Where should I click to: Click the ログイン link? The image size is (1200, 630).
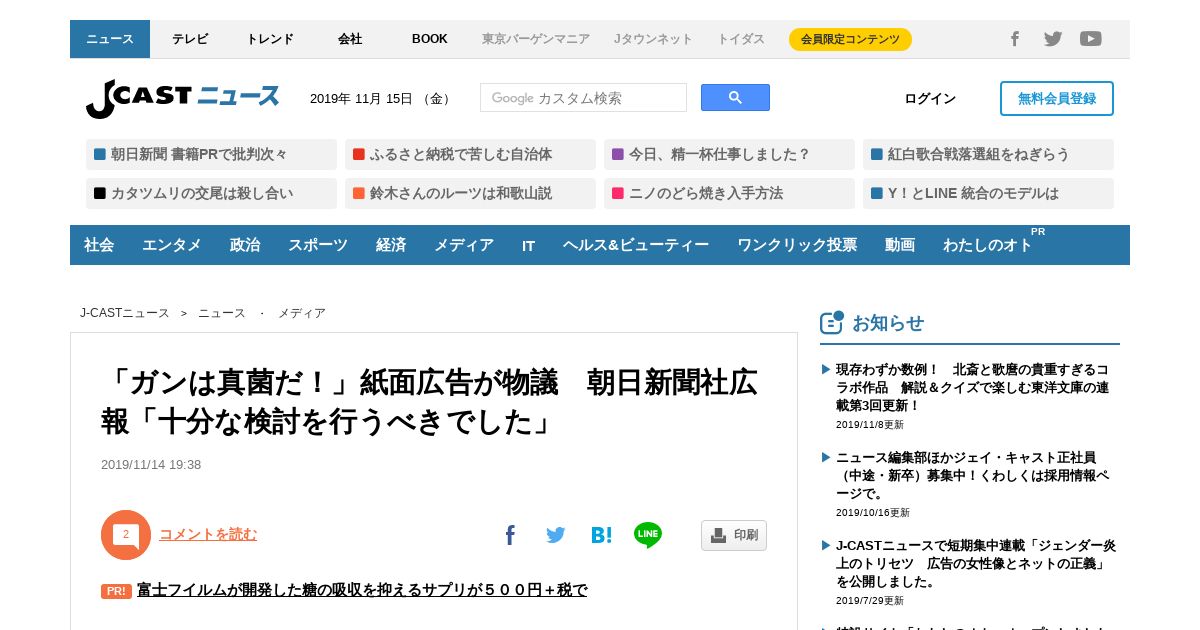coord(930,98)
